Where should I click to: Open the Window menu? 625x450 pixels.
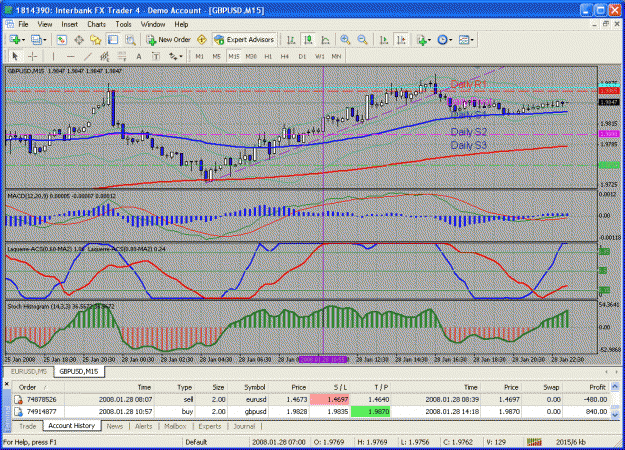point(153,24)
